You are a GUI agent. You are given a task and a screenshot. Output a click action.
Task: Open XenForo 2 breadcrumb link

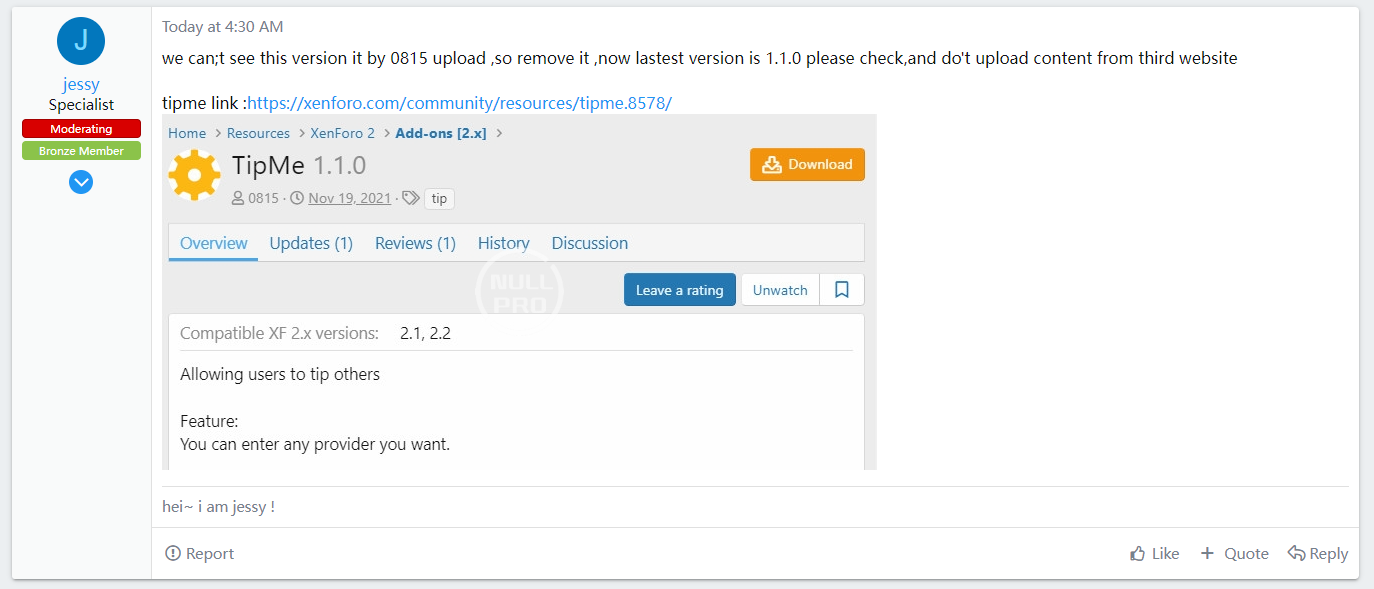pyautogui.click(x=342, y=133)
